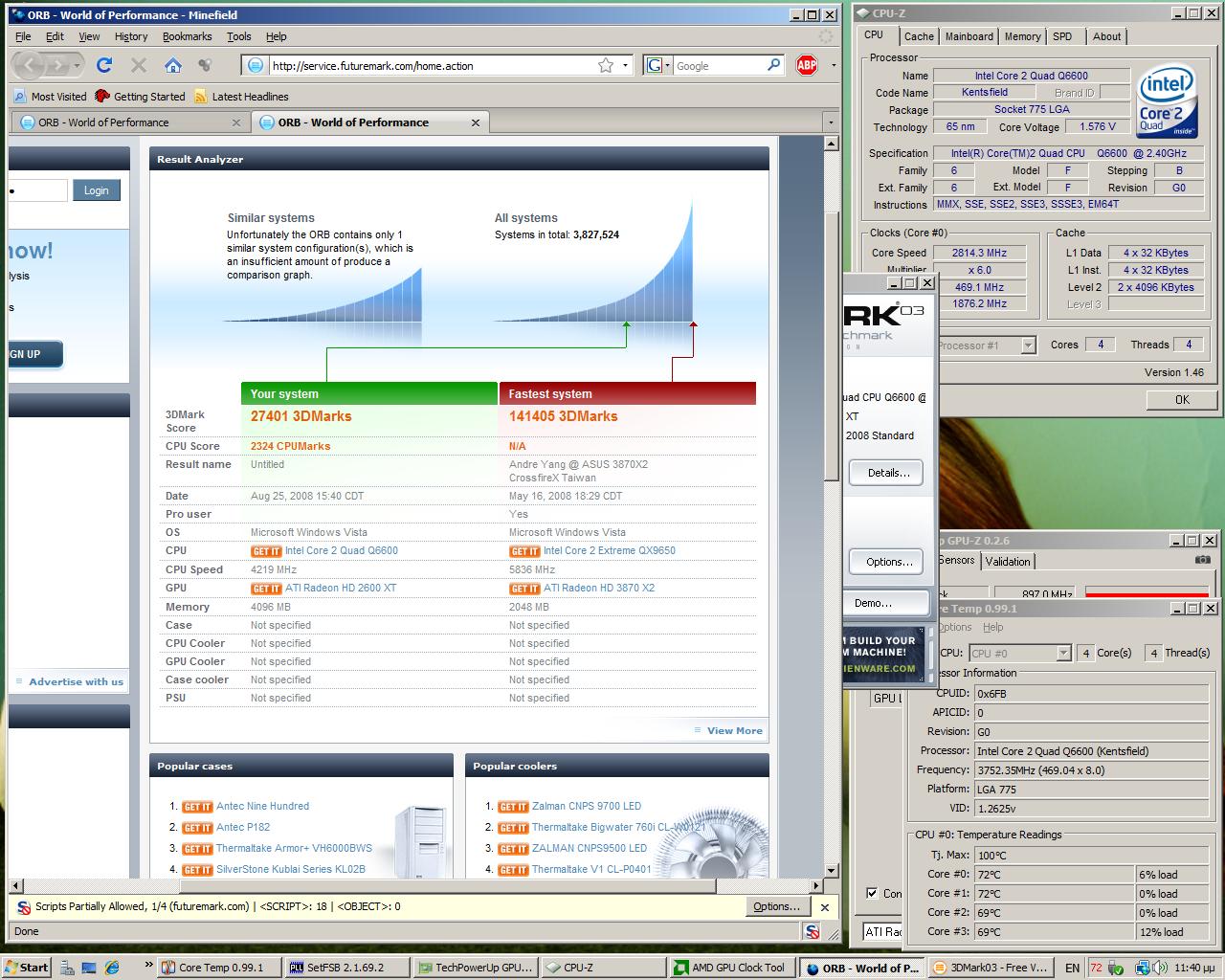The image size is (1225, 980).
Task: Open the URL history dropdown arrow
Action: (625, 65)
